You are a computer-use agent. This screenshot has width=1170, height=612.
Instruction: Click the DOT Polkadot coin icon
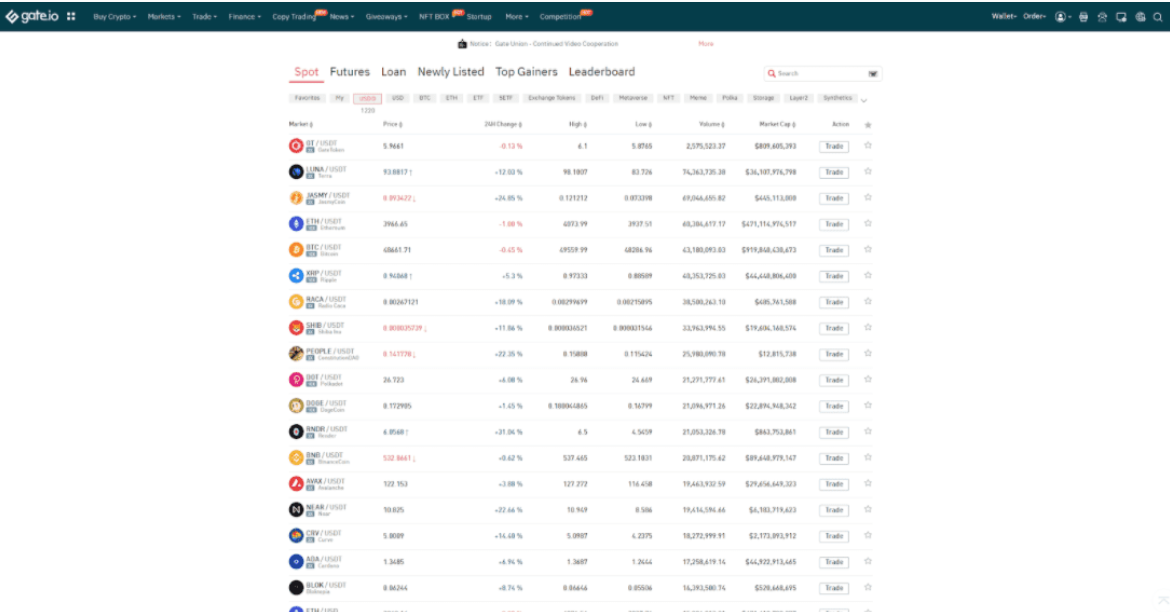296,380
